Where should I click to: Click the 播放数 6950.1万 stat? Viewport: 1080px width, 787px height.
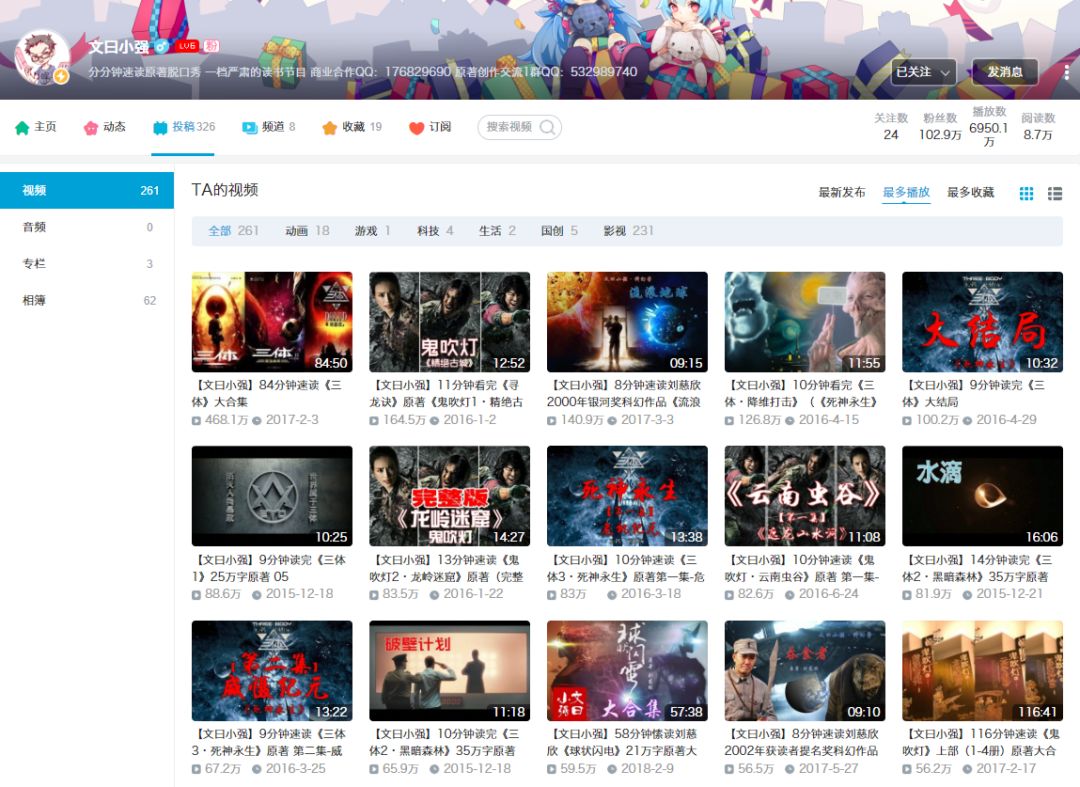[989, 126]
